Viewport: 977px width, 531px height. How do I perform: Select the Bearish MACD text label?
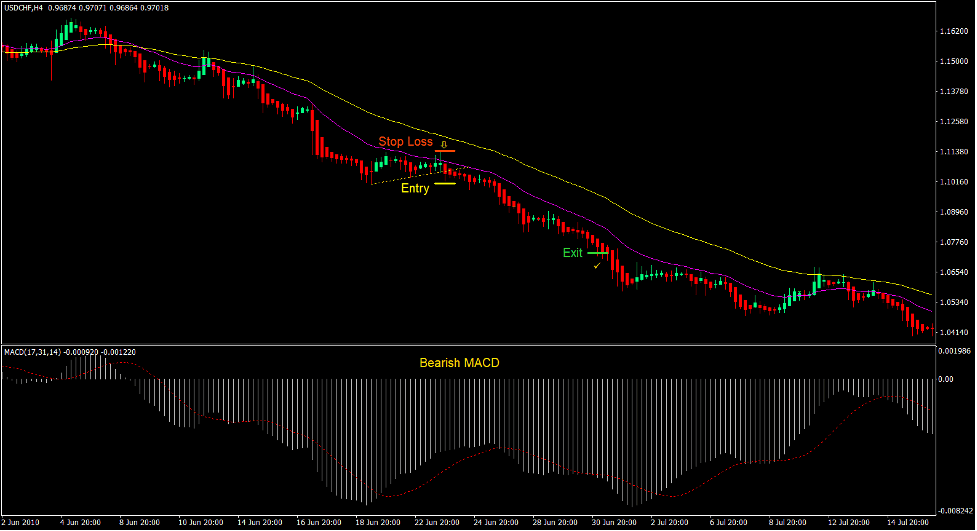(459, 363)
